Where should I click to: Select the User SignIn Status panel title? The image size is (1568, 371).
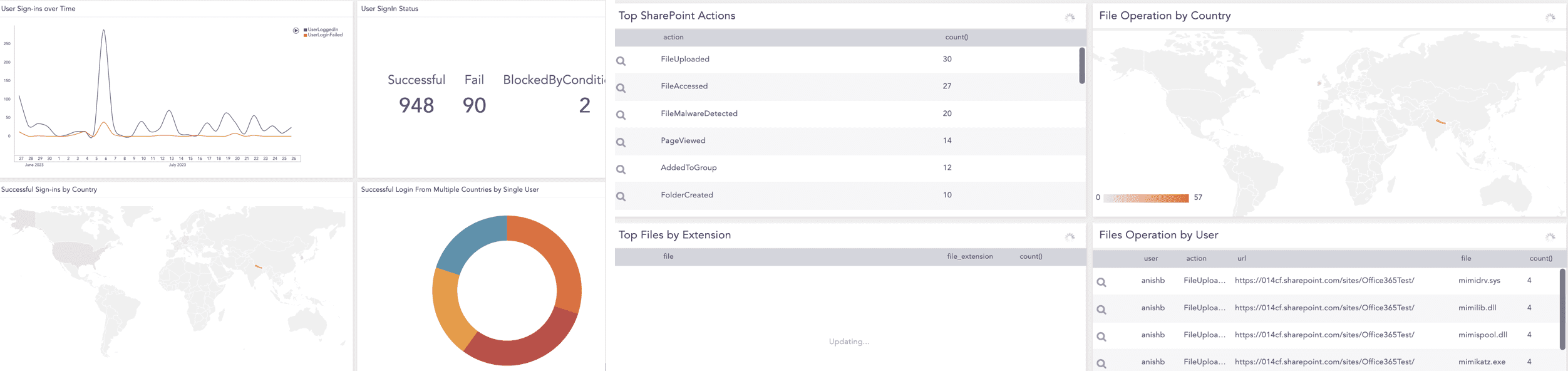coord(389,8)
